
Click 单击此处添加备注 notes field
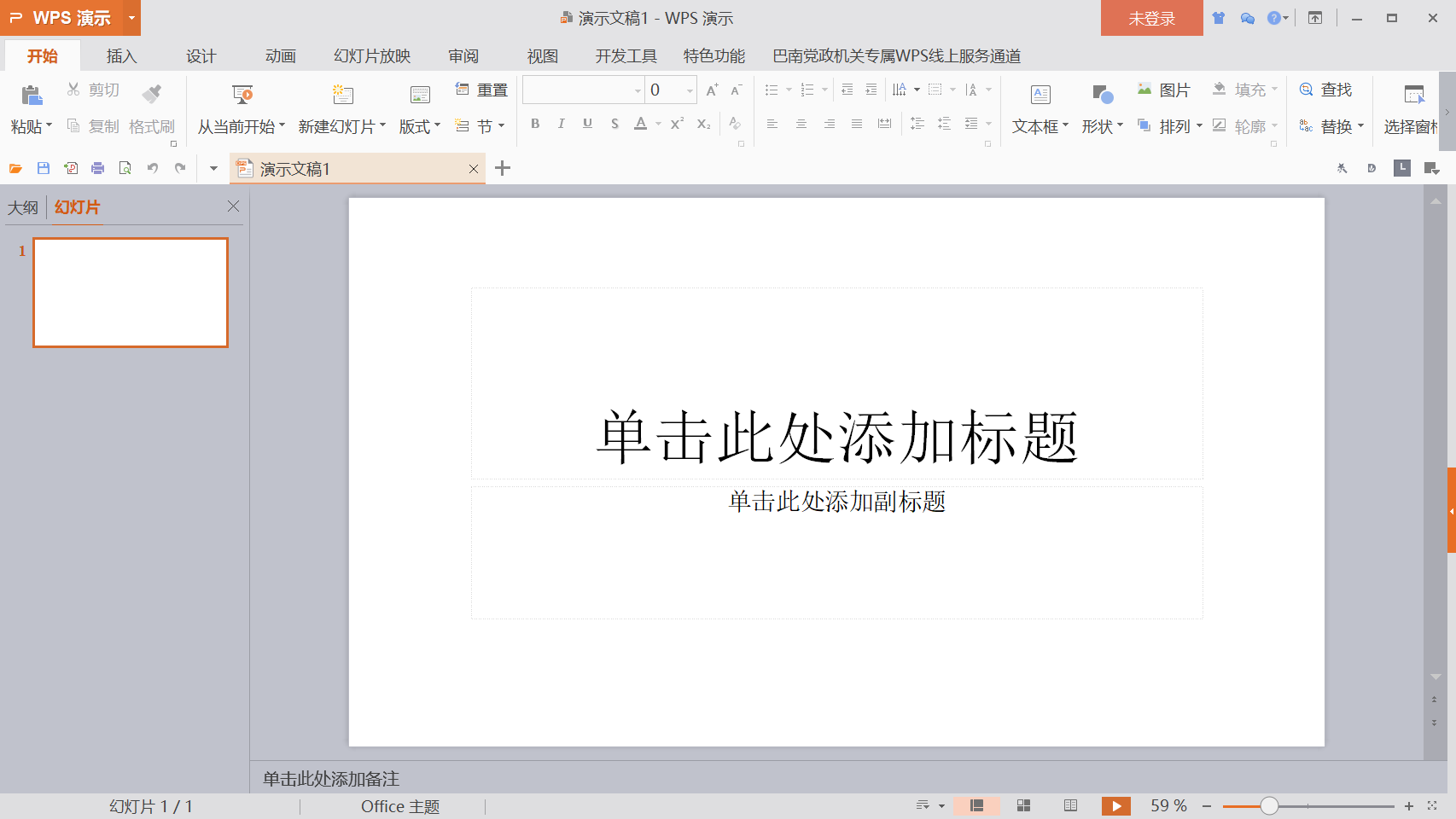(331, 779)
